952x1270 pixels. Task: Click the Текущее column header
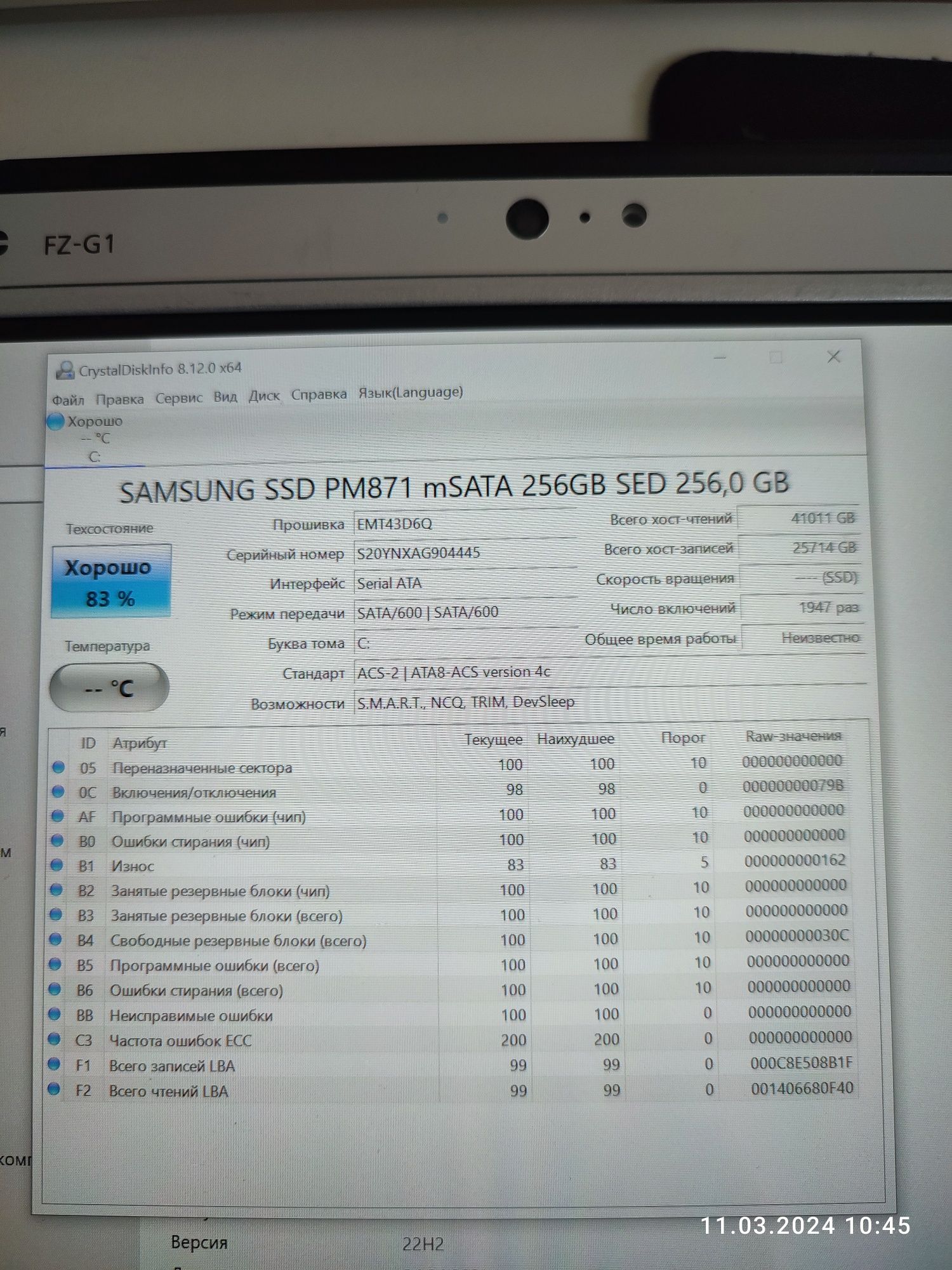(x=493, y=740)
